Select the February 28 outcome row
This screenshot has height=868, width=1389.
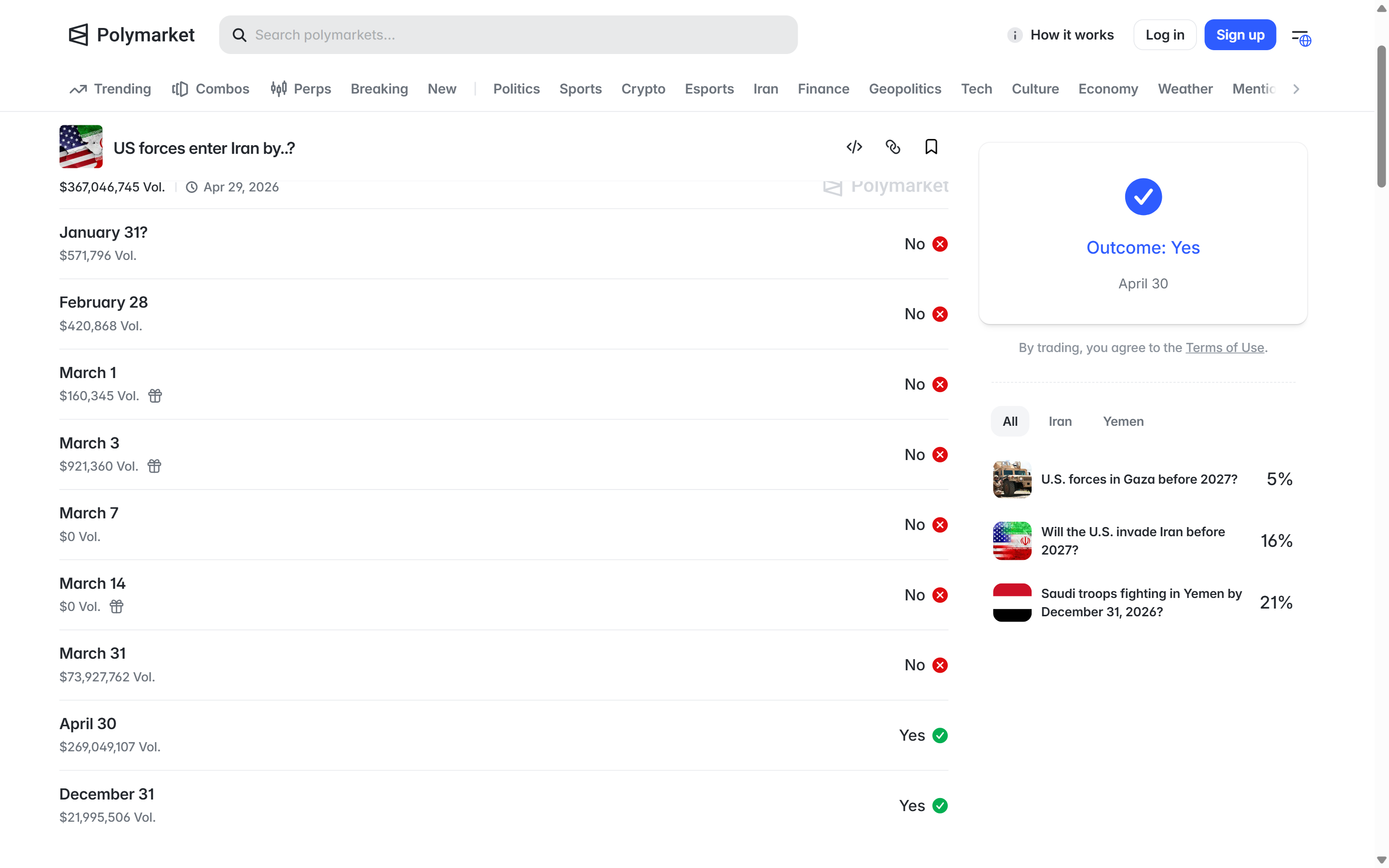click(x=504, y=314)
